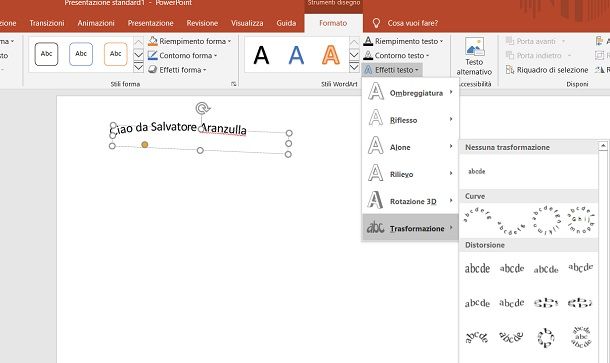Open the Transizioni ribbon tab

tap(47, 23)
